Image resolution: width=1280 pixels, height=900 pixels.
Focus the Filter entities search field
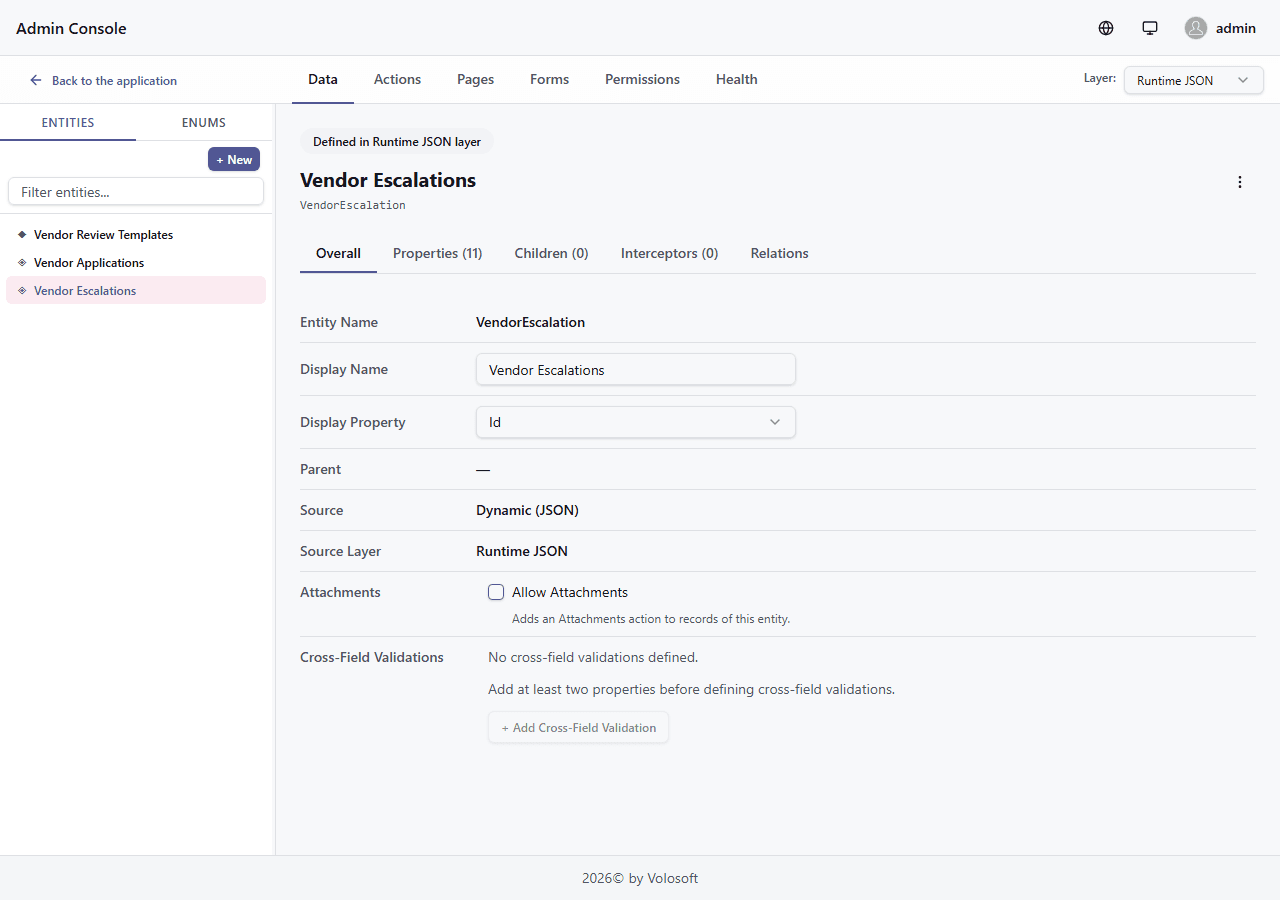point(136,191)
